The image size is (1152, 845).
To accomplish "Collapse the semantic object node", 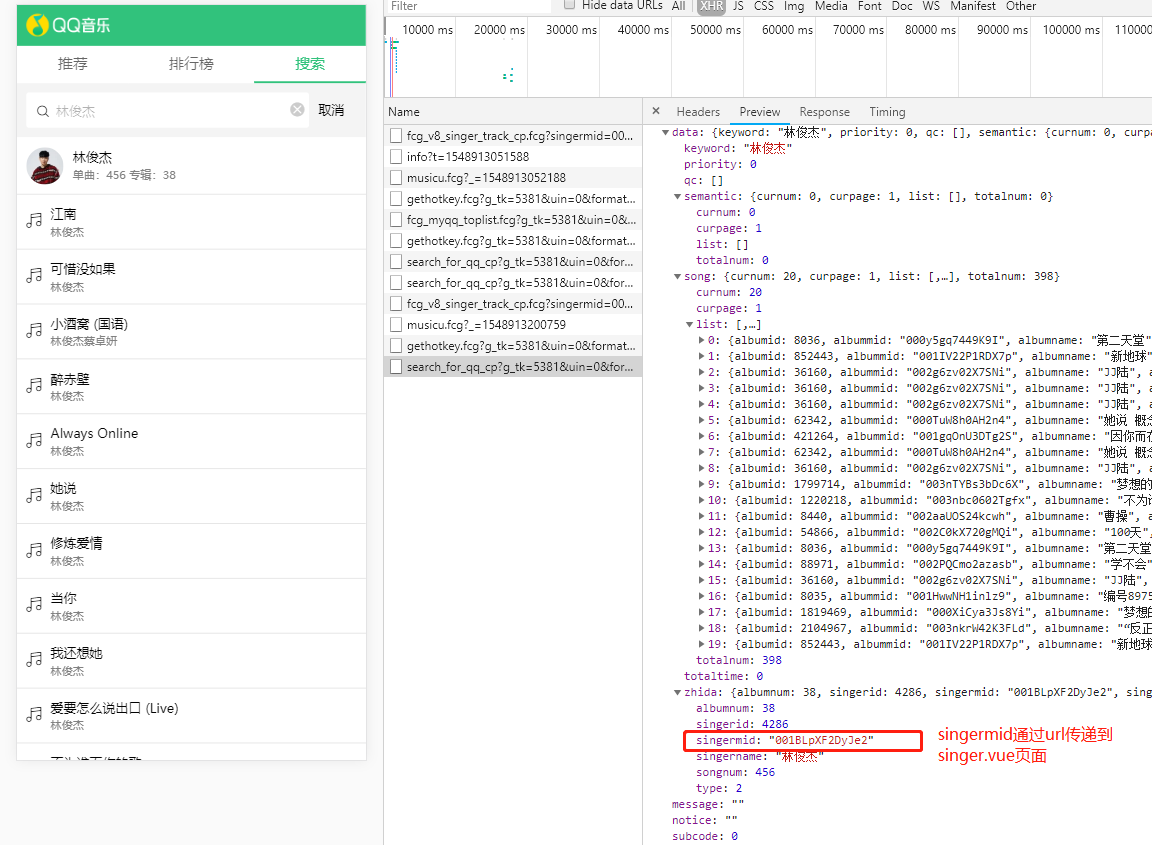I will tap(677, 196).
